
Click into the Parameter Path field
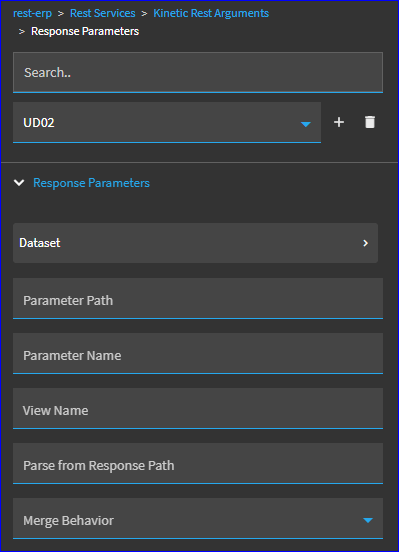[198, 299]
